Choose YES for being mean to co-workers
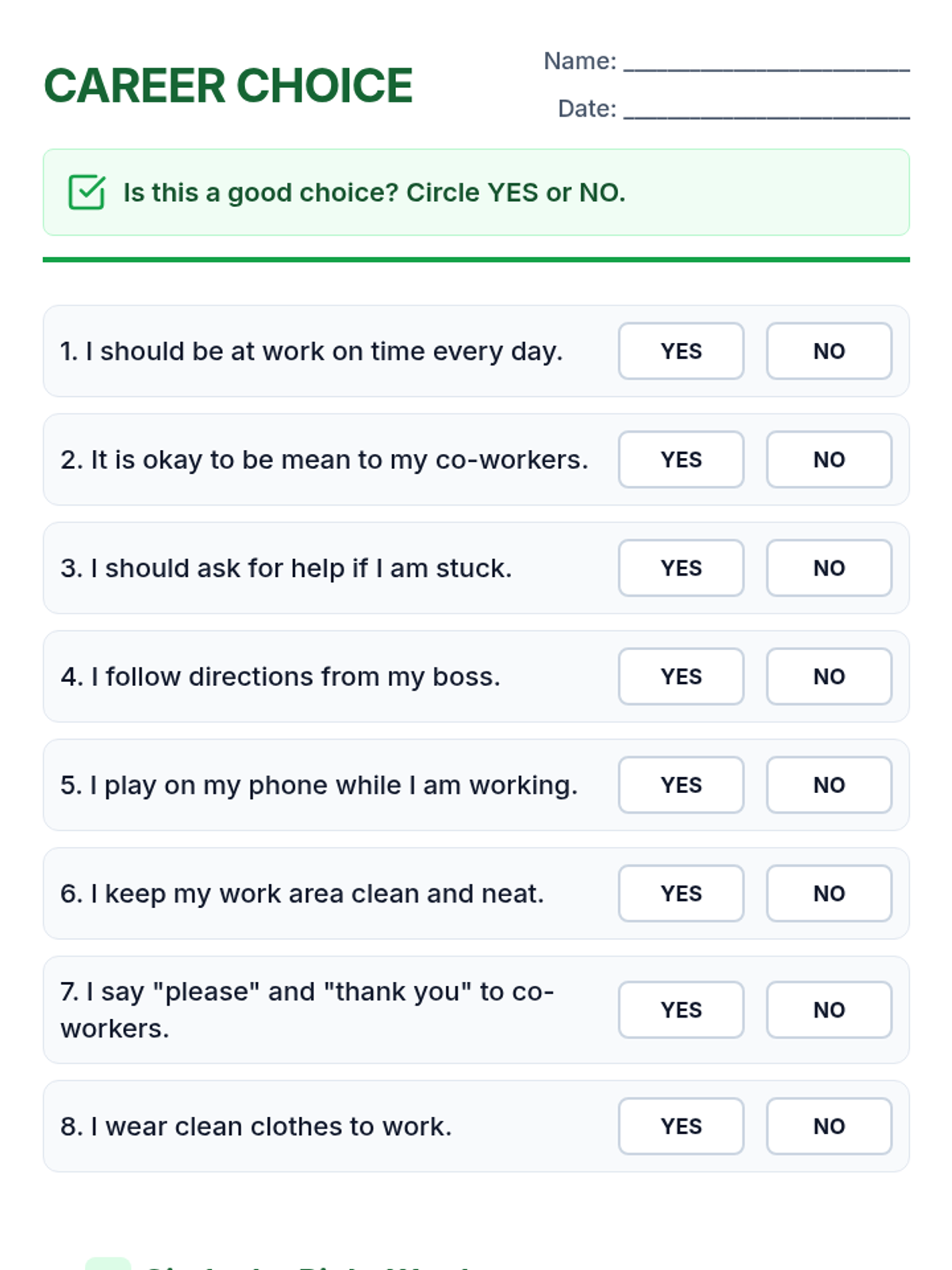952x1270 pixels. coord(681,460)
